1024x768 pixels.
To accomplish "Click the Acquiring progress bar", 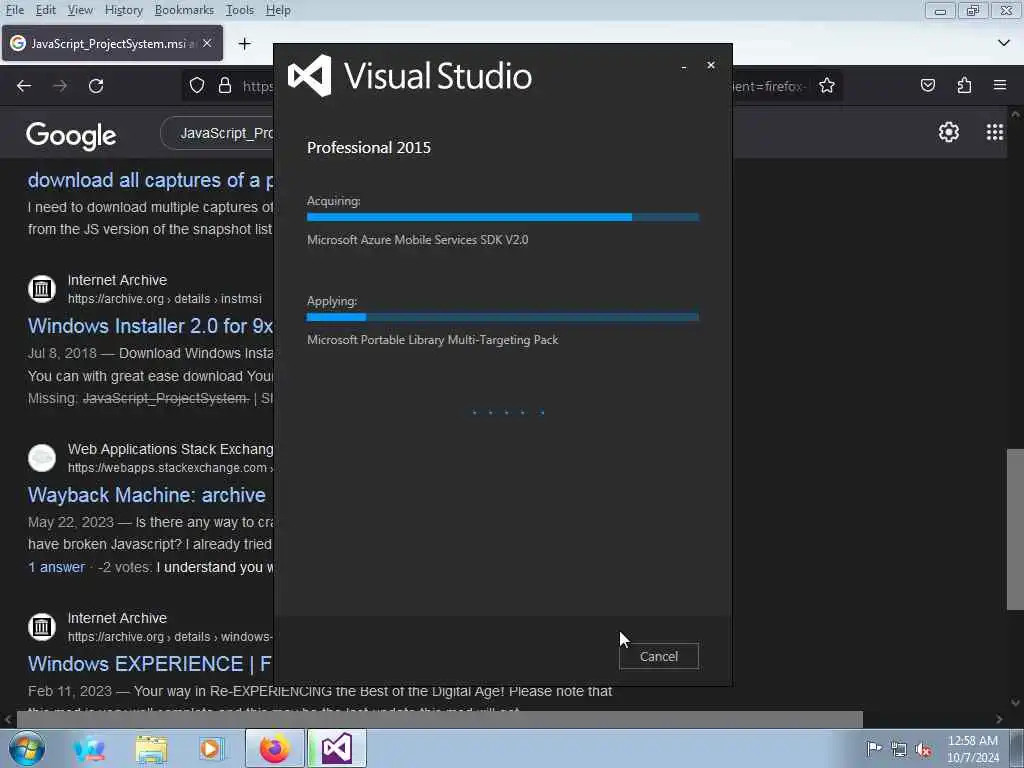I will 502,217.
